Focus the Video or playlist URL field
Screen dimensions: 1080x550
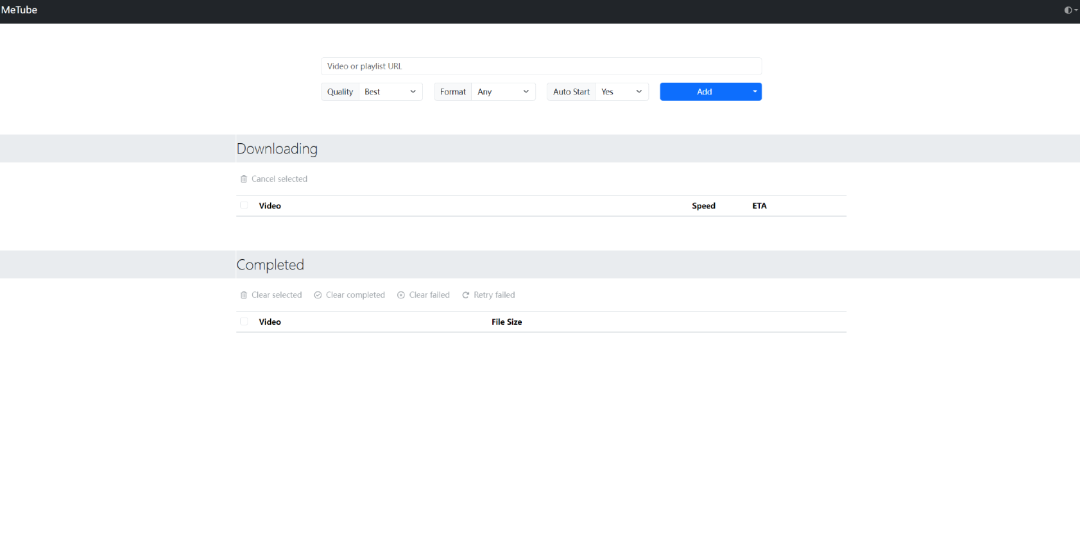541,66
